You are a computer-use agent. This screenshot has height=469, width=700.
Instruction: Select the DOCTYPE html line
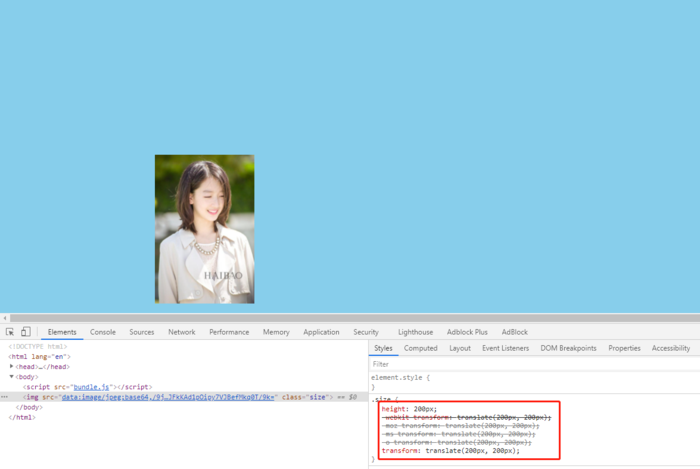[x=38, y=346]
